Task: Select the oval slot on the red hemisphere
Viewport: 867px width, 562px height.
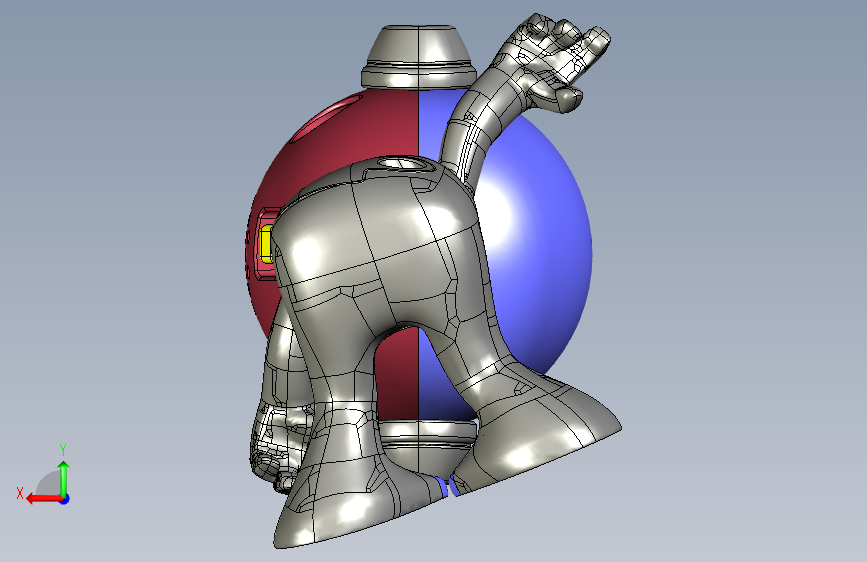Action: pos(325,118)
